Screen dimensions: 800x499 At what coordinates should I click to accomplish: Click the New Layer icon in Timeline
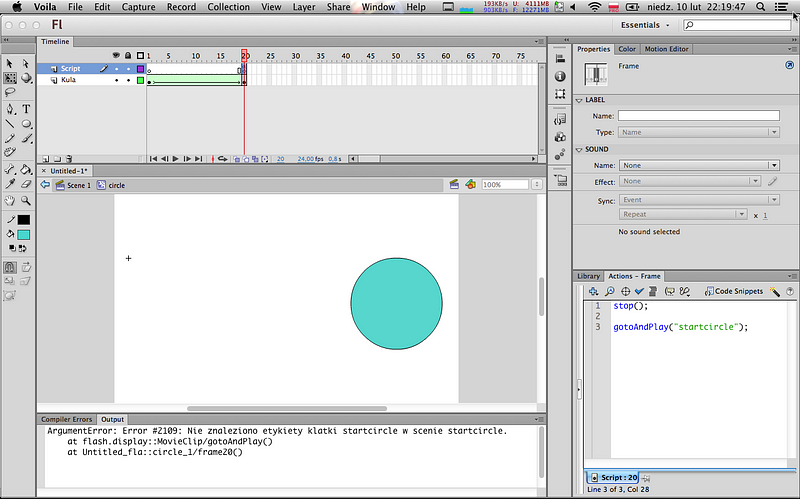pos(45,159)
